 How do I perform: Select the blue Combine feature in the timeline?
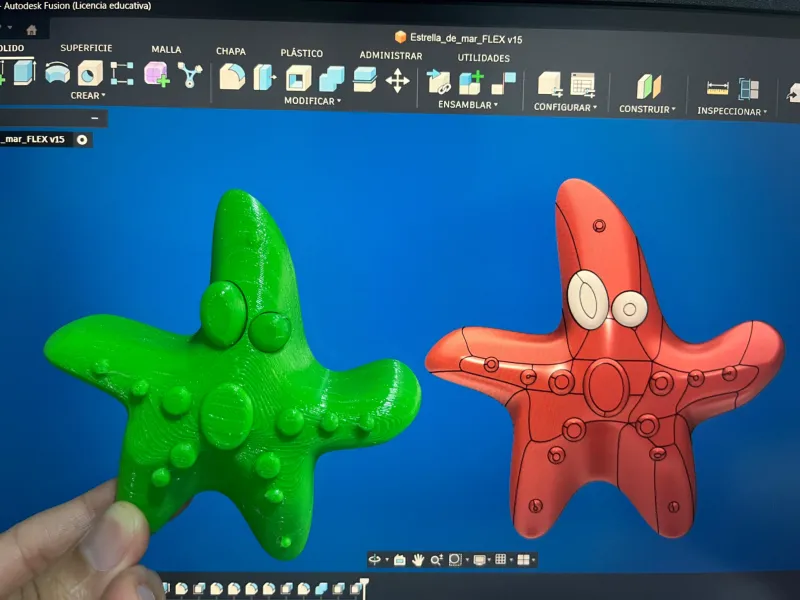(x=321, y=589)
